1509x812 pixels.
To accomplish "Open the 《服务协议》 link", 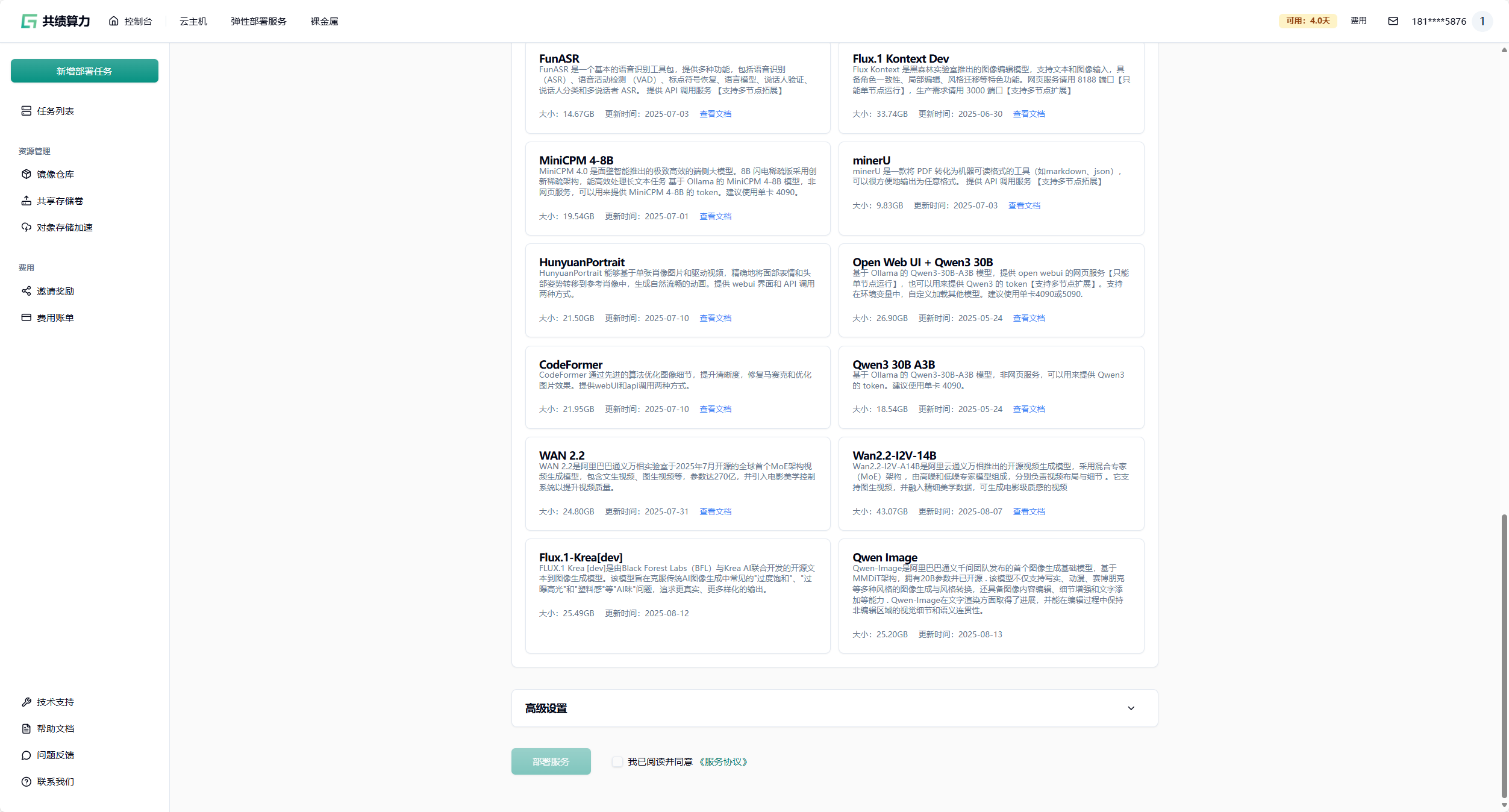I will 723,761.
